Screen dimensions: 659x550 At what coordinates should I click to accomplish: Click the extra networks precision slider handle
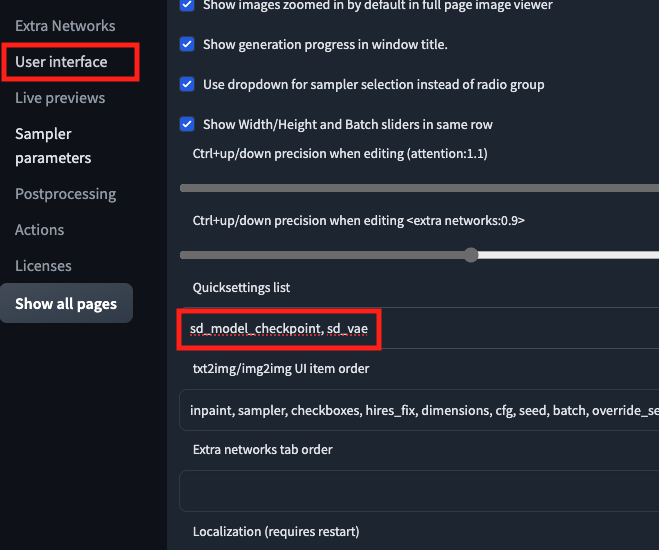(x=471, y=255)
